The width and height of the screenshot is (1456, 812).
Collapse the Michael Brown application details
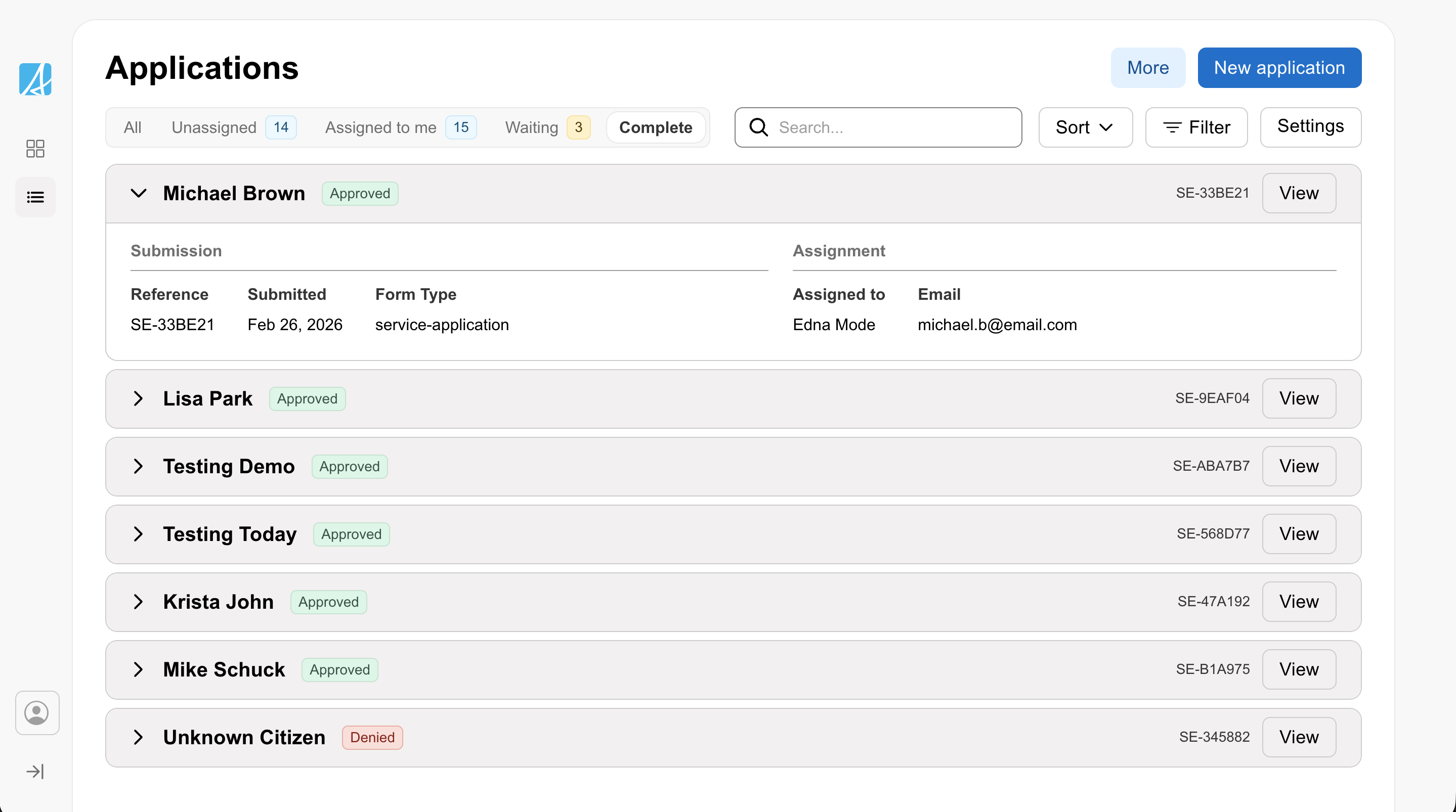pos(139,193)
